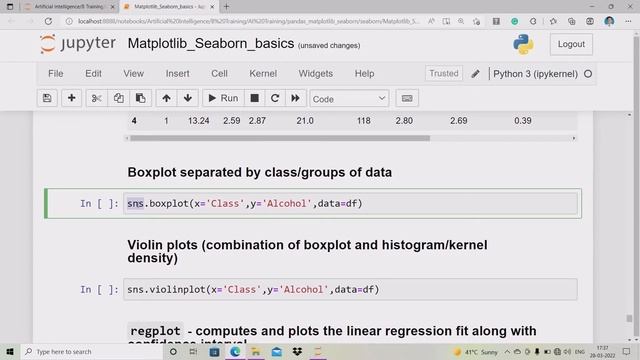Click the Trusted notebook button
Screen dimensions: 640x360
444,73
